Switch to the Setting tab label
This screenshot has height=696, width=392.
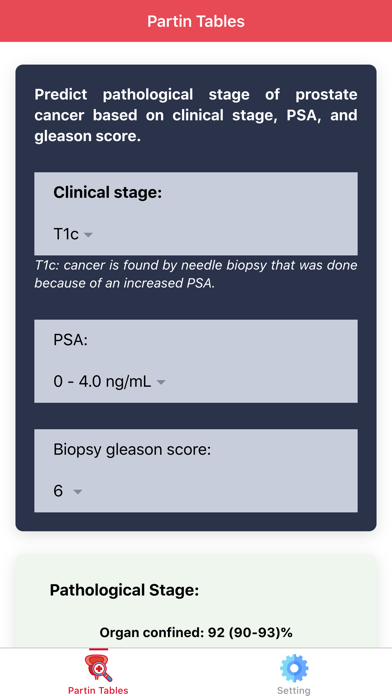(x=294, y=690)
